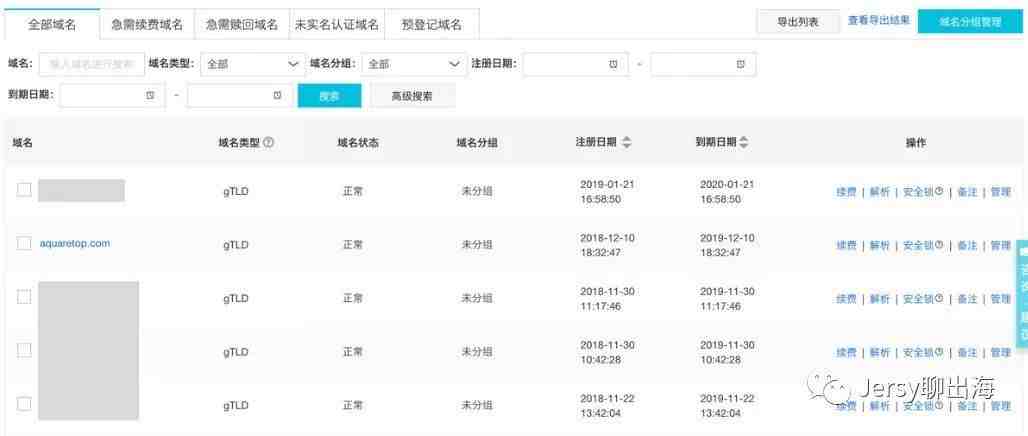The width and height of the screenshot is (1028, 436).
Task: Click the 域名类型 help question icon
Action: 268,142
